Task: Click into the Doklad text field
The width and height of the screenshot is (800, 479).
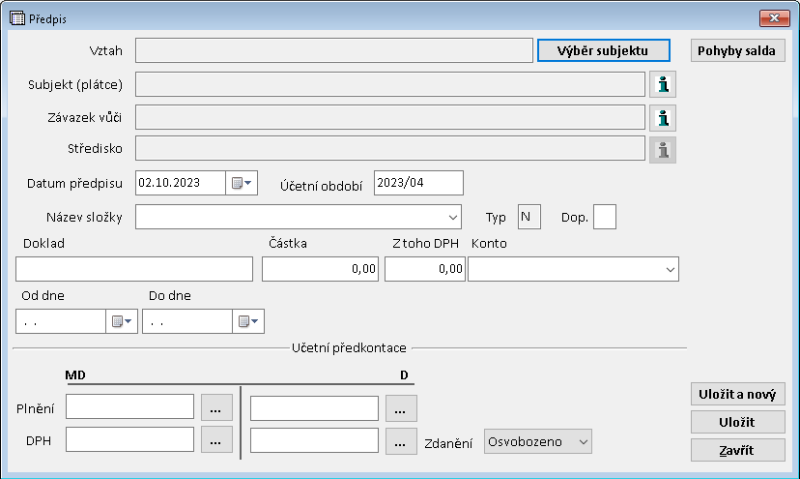Action: 135,269
